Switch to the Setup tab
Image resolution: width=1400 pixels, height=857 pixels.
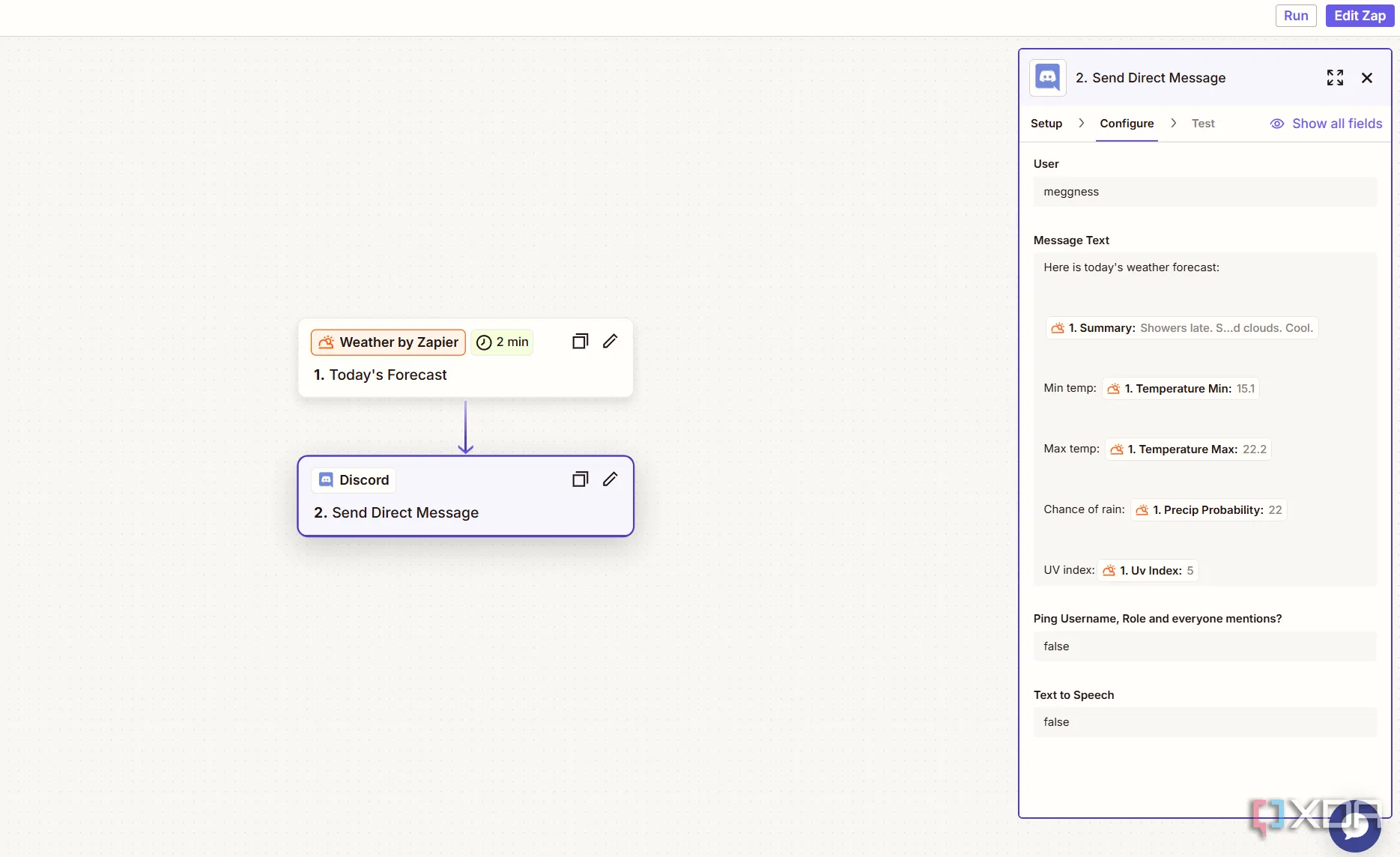point(1046,124)
